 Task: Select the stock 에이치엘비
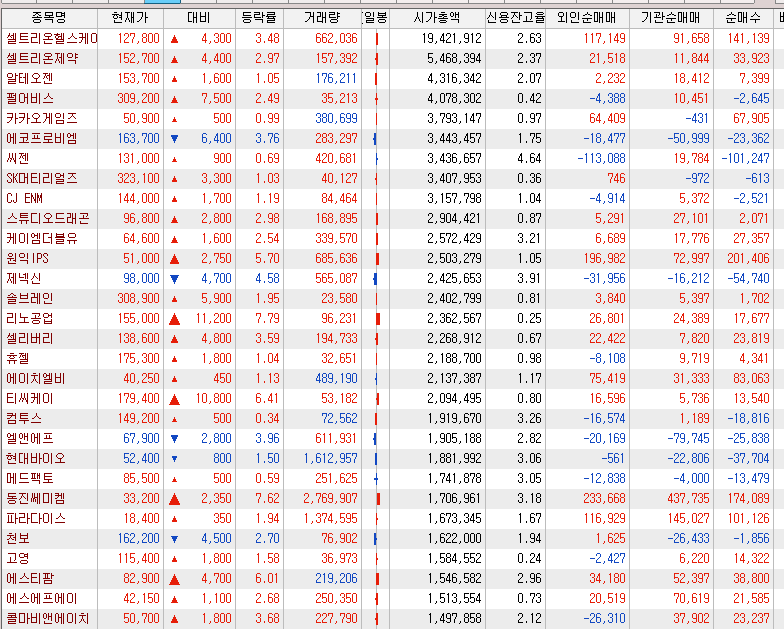point(36,378)
